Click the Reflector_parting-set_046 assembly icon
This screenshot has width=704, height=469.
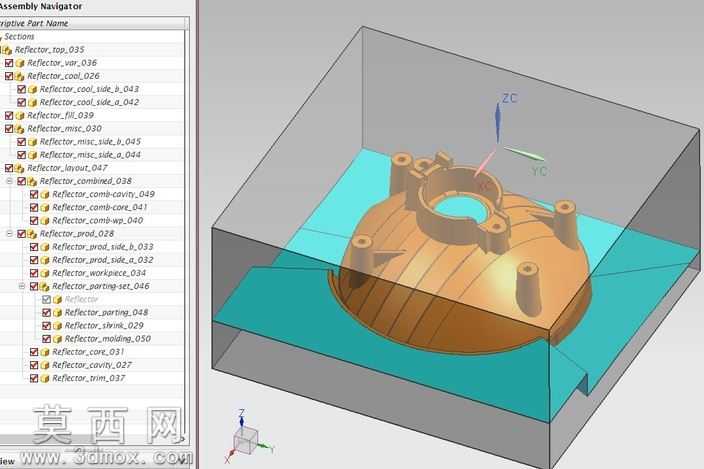click(x=44, y=286)
